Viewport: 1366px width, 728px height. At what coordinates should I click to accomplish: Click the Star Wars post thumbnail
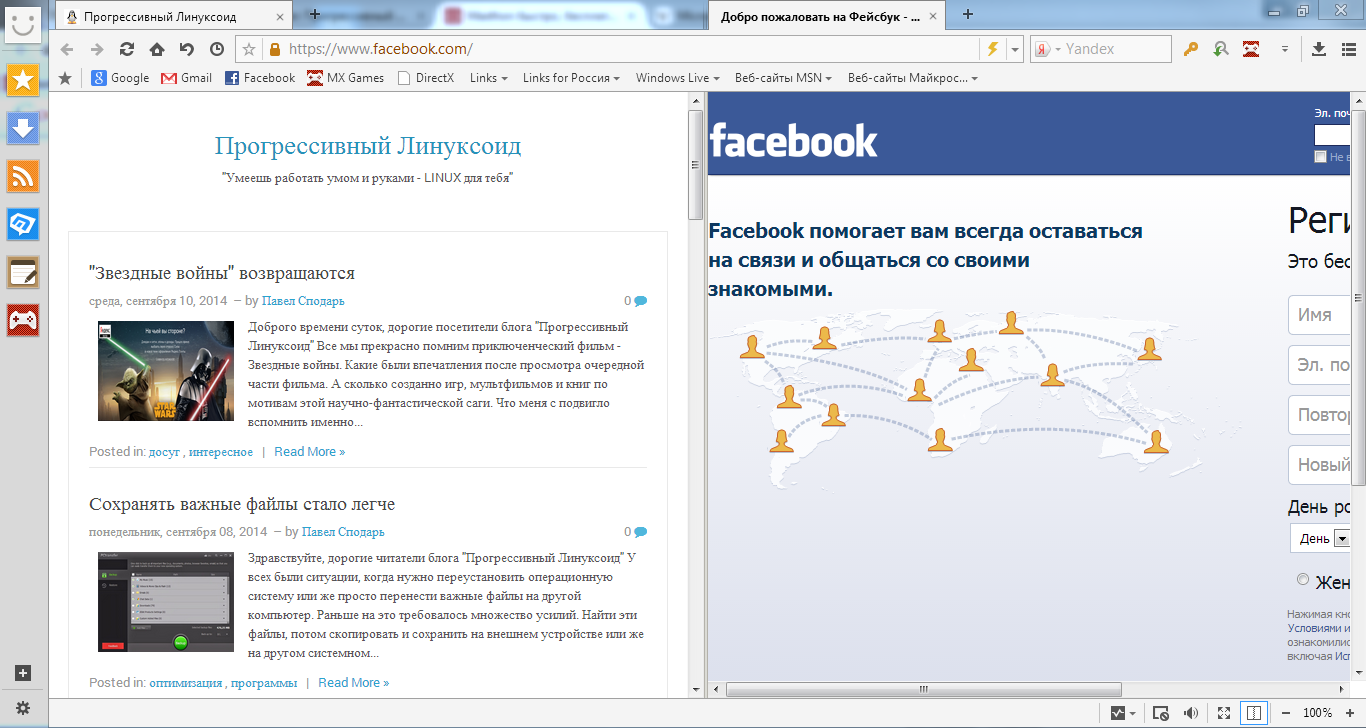coord(166,371)
